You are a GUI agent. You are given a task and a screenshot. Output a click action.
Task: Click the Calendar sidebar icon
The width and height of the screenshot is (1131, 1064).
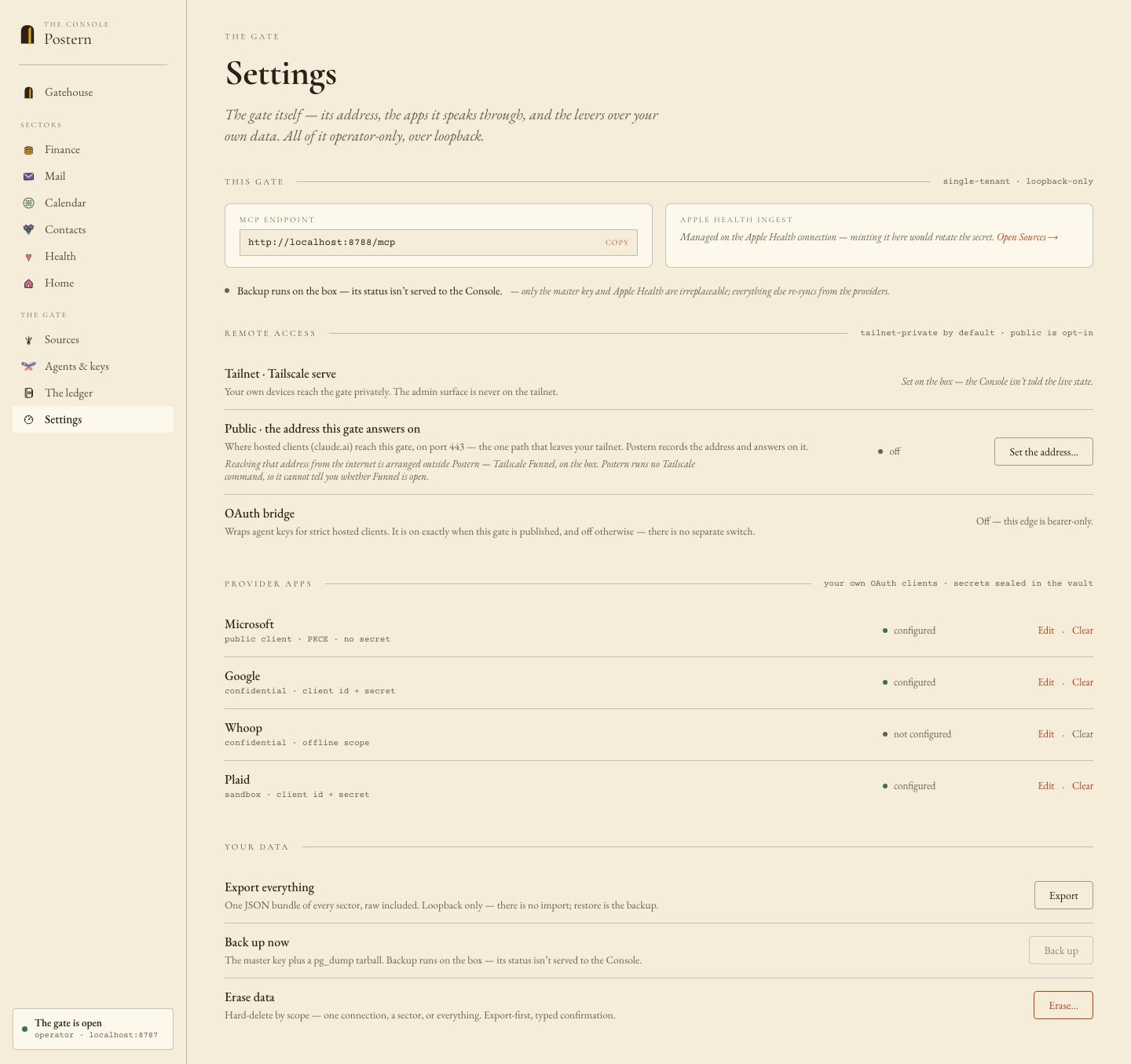29,203
